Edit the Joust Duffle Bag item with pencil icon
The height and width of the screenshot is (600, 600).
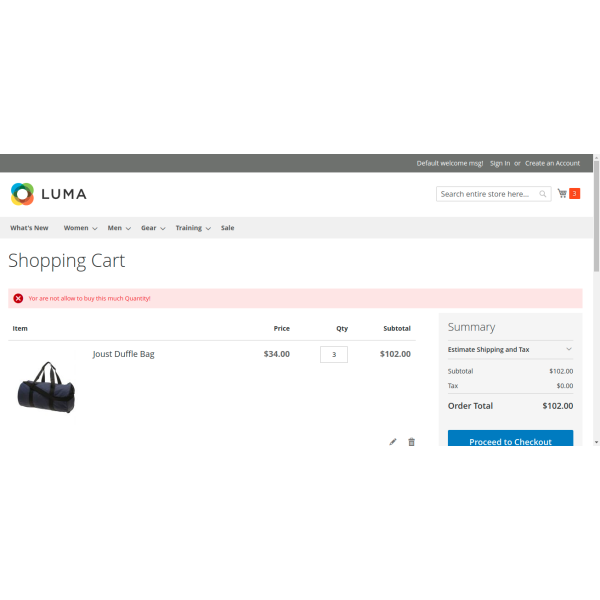coord(393,442)
